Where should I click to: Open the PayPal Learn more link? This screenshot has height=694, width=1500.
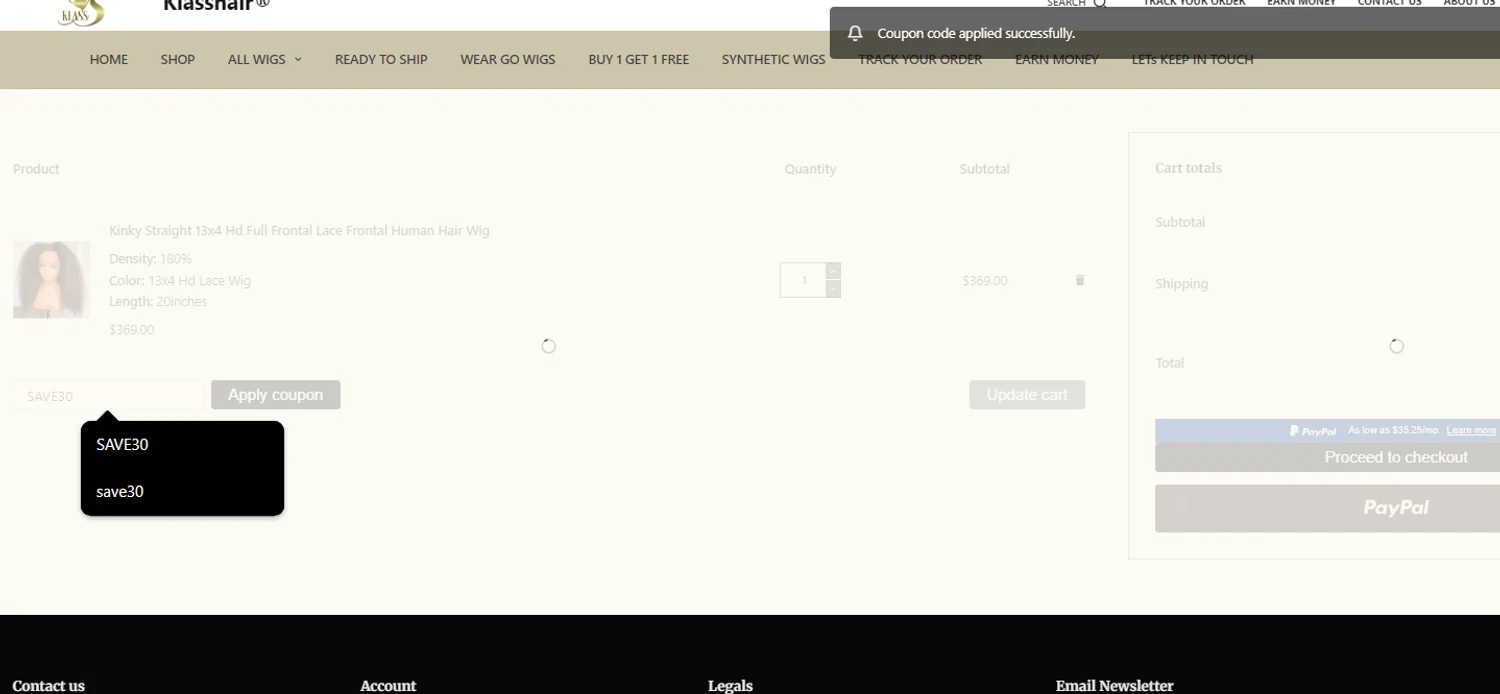[1470, 430]
